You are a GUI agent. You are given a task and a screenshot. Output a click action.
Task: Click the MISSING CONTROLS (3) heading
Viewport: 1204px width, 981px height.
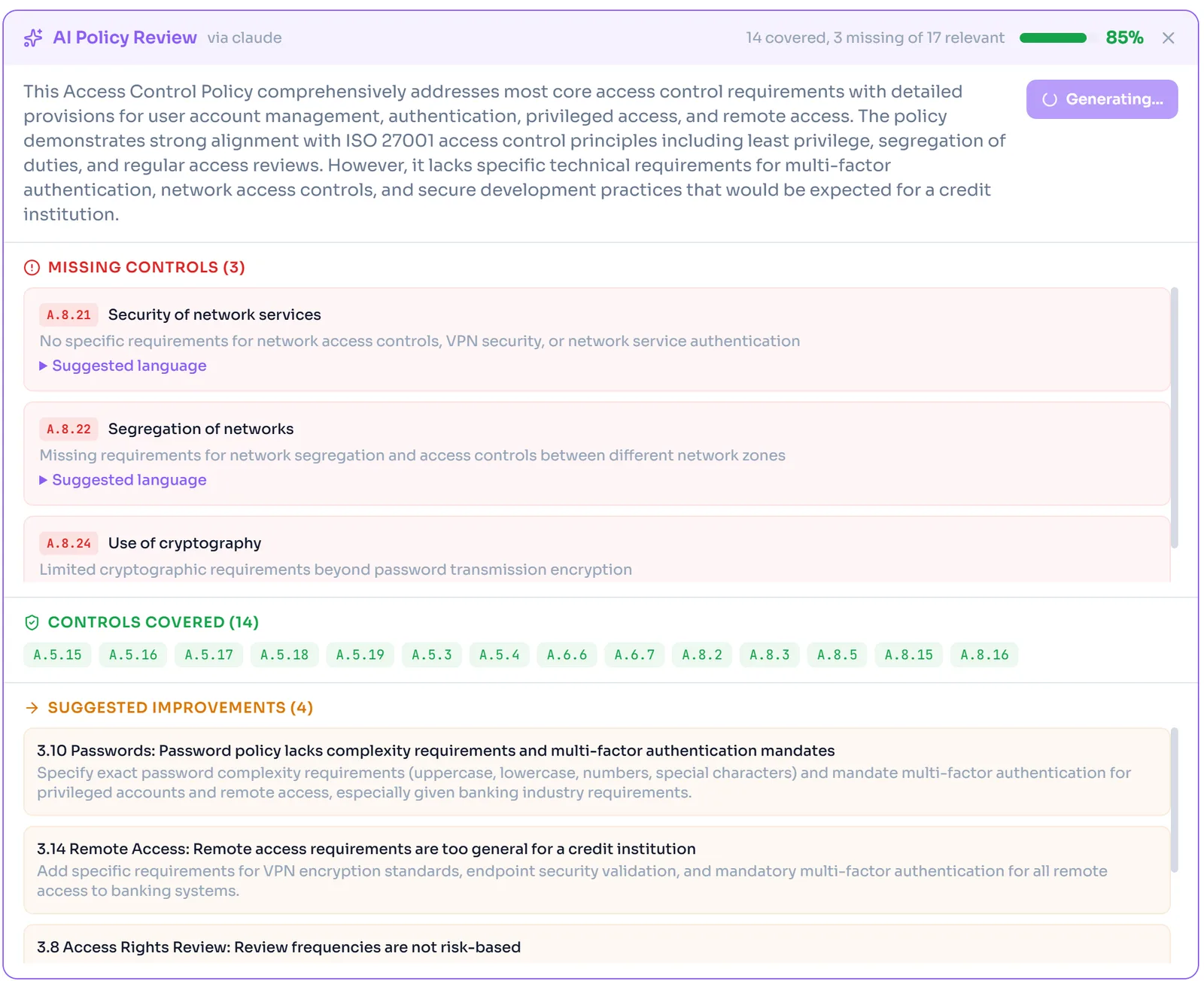click(147, 267)
